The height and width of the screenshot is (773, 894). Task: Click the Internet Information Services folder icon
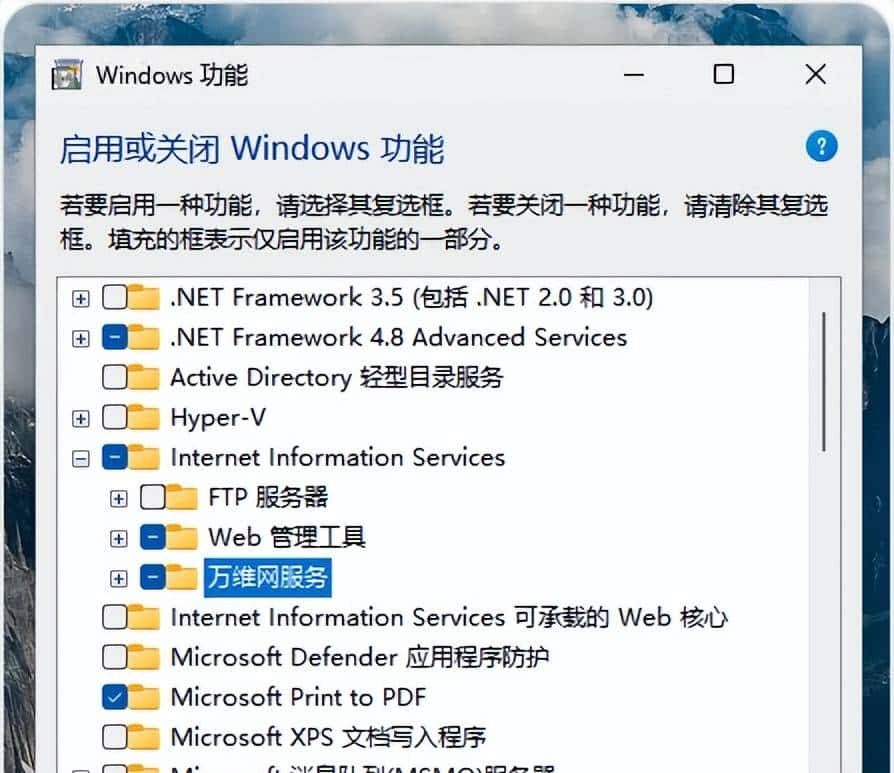(x=142, y=458)
